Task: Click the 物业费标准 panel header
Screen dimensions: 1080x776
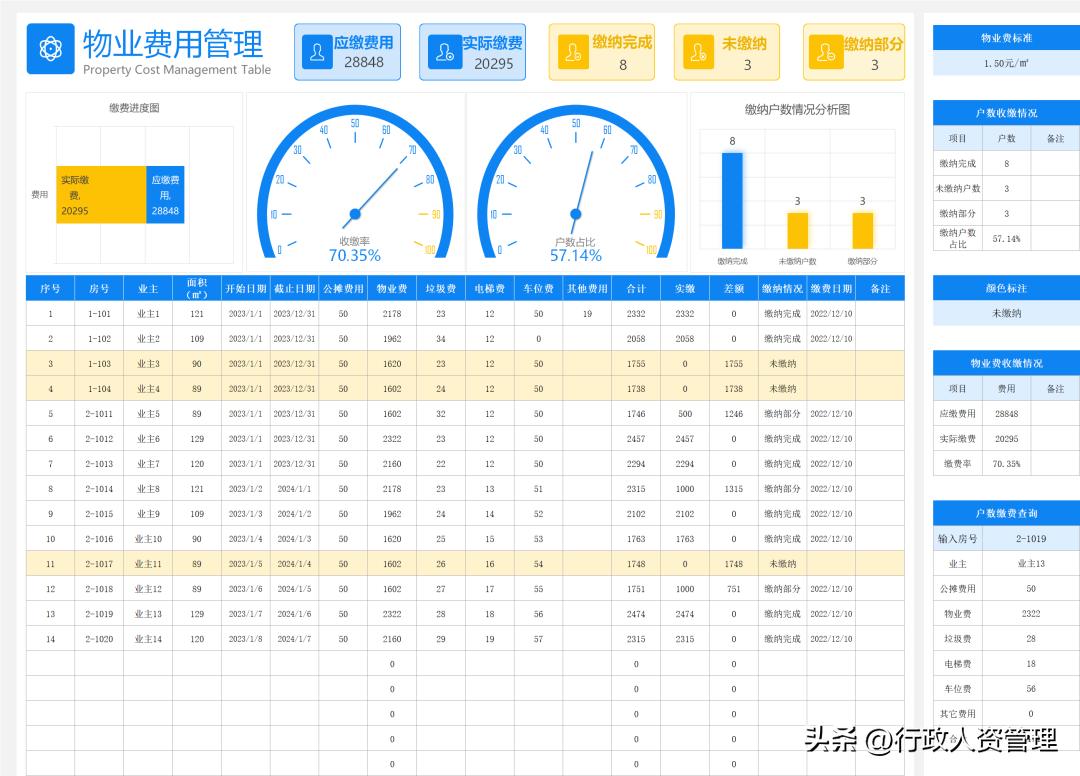Action: 1005,37
